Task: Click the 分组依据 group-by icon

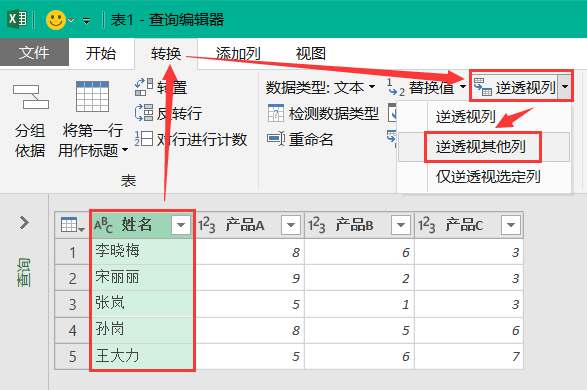Action: point(31,97)
